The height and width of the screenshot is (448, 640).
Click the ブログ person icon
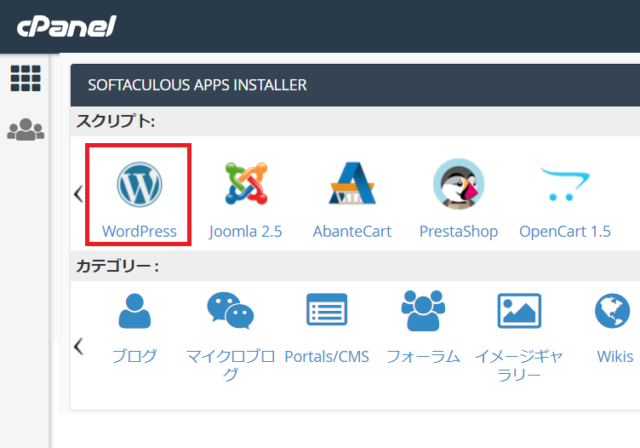coord(135,311)
